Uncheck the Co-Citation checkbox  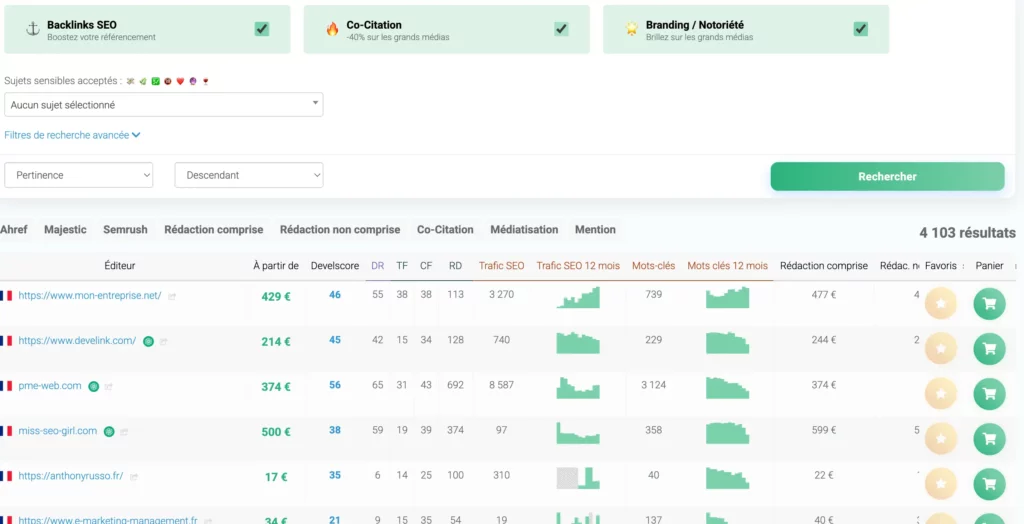tap(561, 29)
